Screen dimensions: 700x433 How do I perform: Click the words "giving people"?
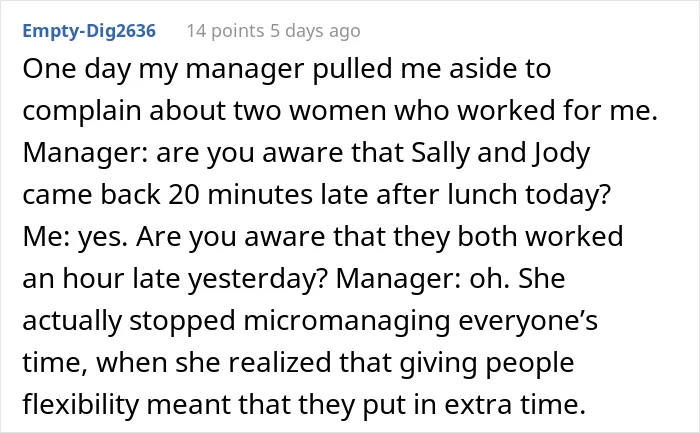(x=487, y=363)
